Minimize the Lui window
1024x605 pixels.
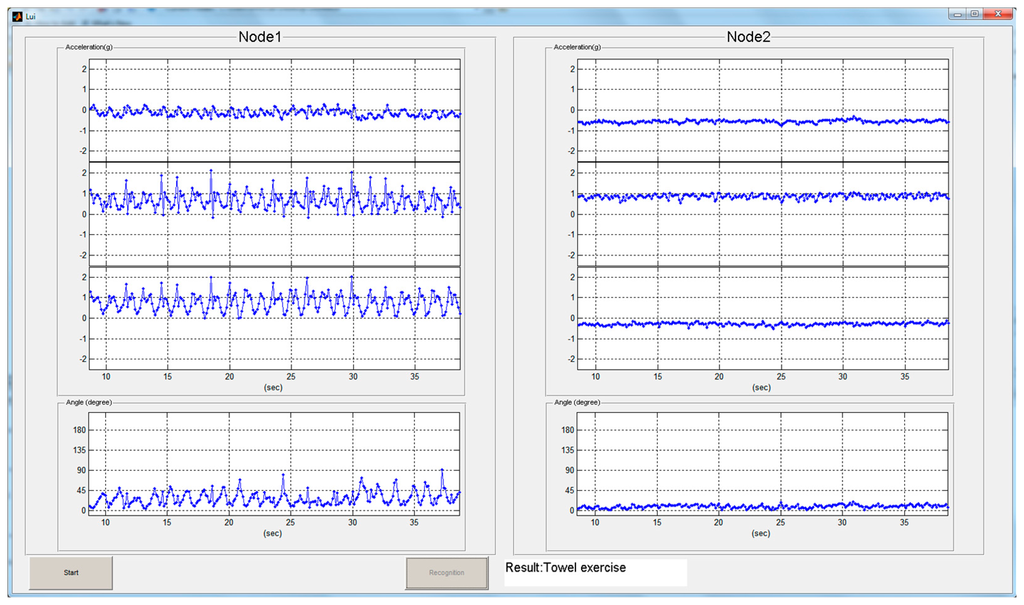click(x=956, y=14)
